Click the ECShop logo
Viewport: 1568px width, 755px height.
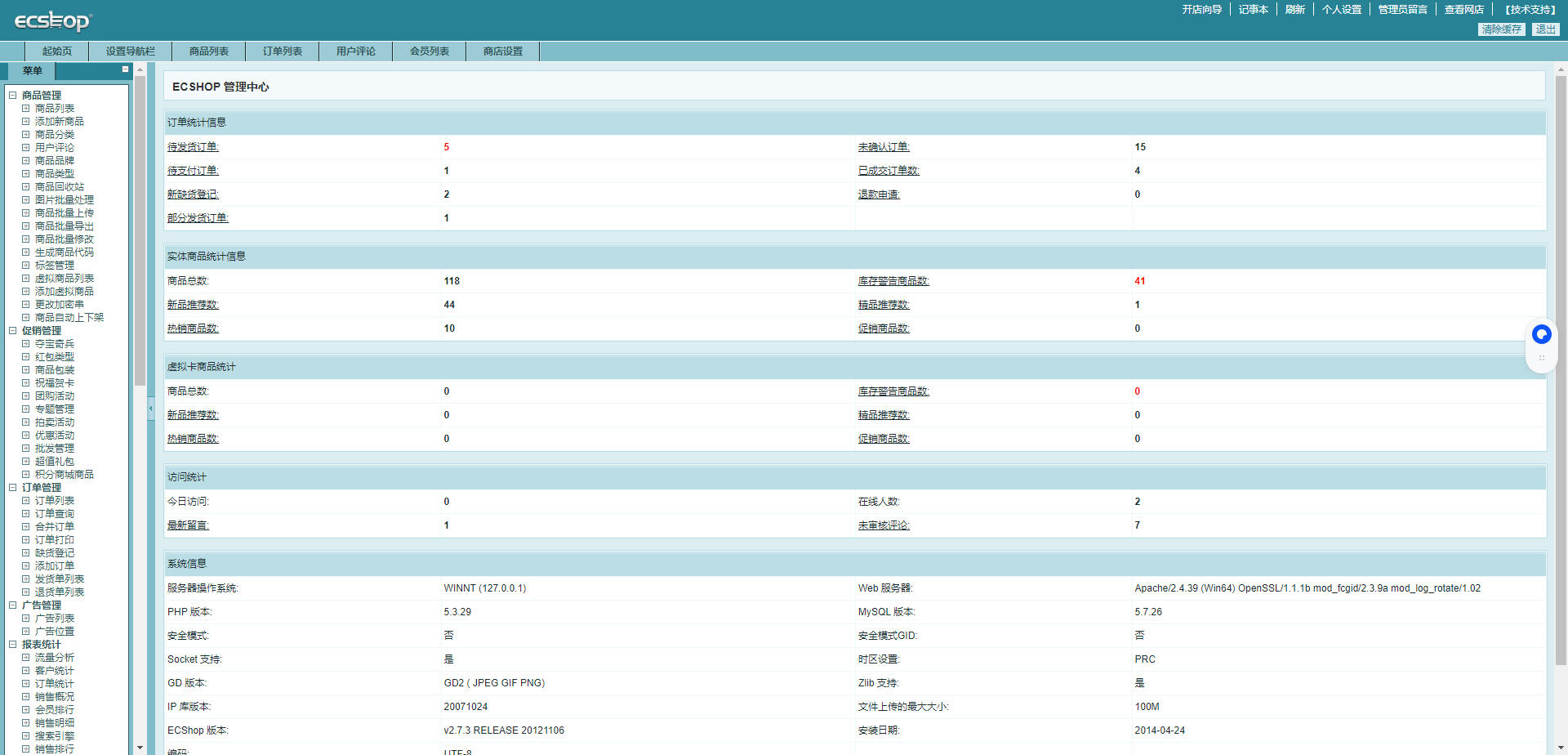[x=52, y=20]
